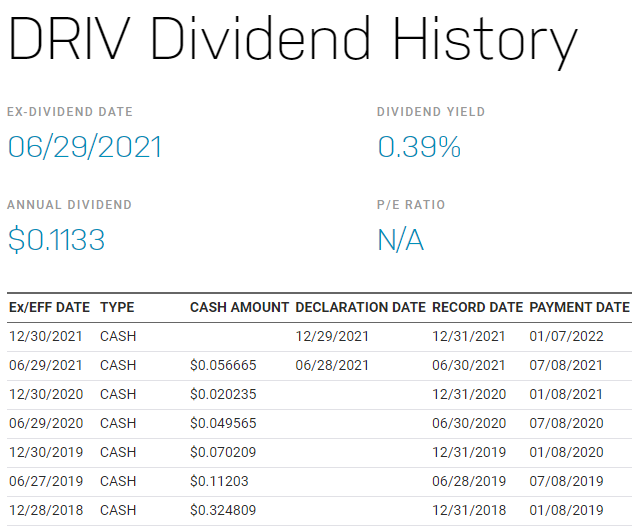The image size is (636, 530).
Task: Select payment date 01/07/2022 cell
Action: pos(566,337)
